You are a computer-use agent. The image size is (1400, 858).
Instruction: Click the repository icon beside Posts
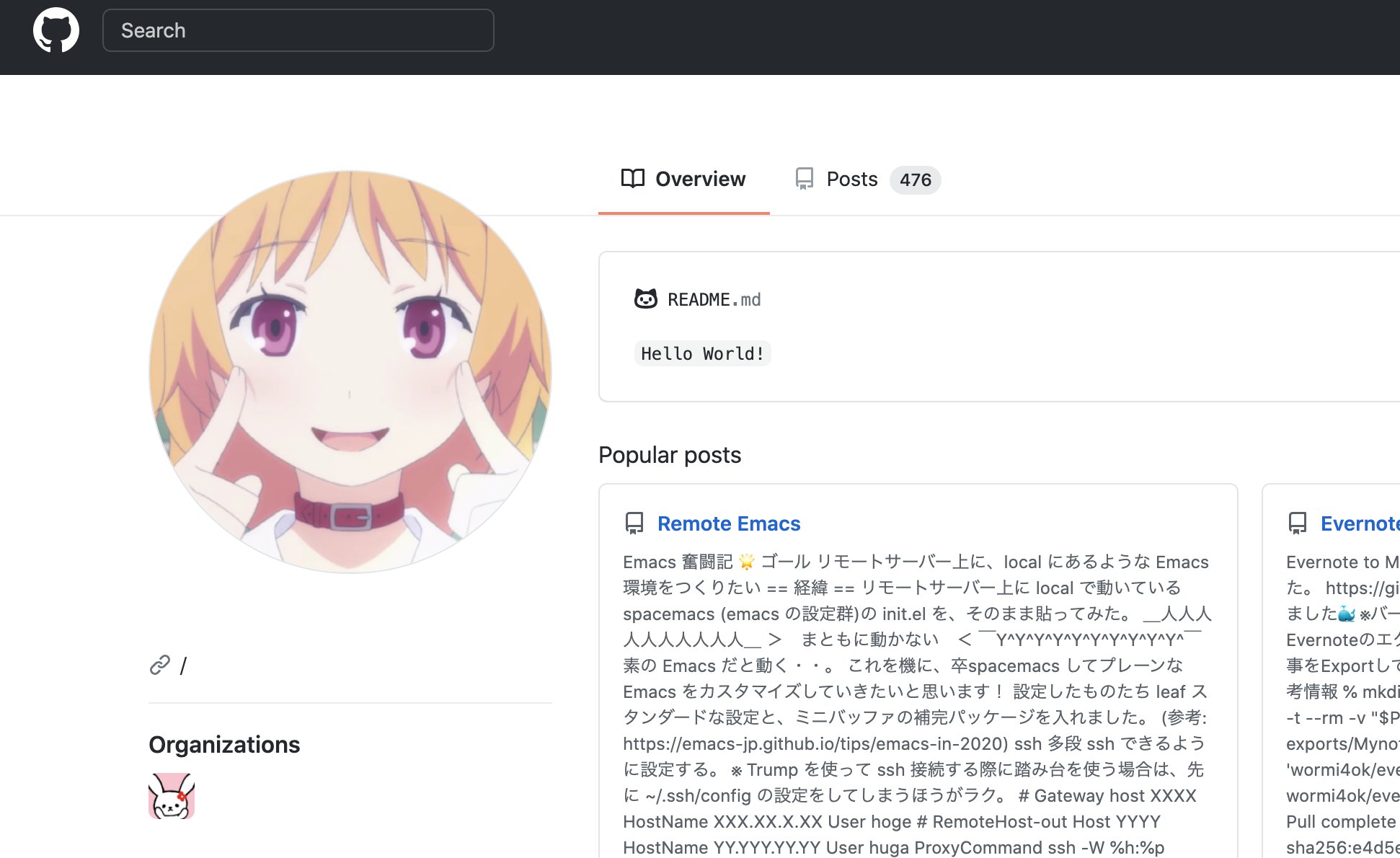point(804,179)
